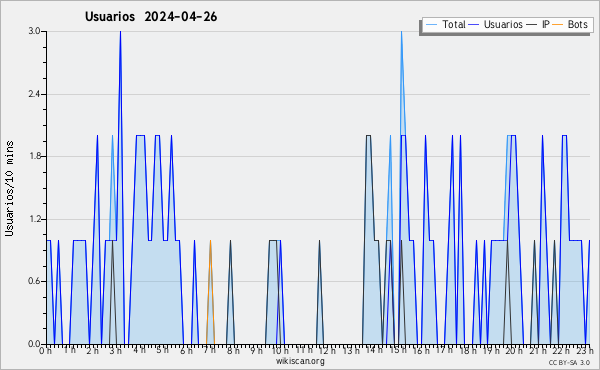Click the 'IP' legend label
600x370 pixels.
click(x=546, y=24)
